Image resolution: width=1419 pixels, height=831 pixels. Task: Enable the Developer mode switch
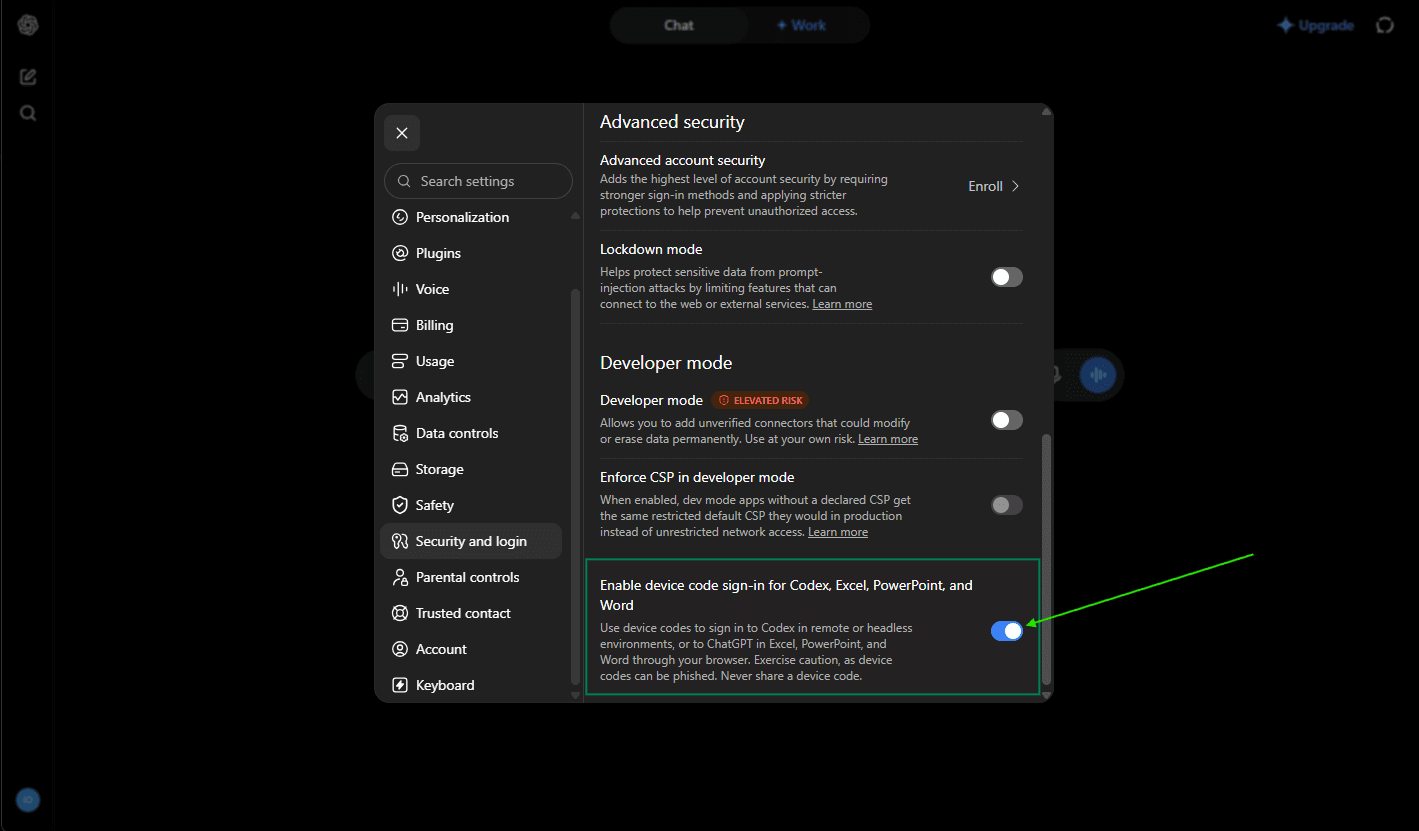[x=1007, y=420]
